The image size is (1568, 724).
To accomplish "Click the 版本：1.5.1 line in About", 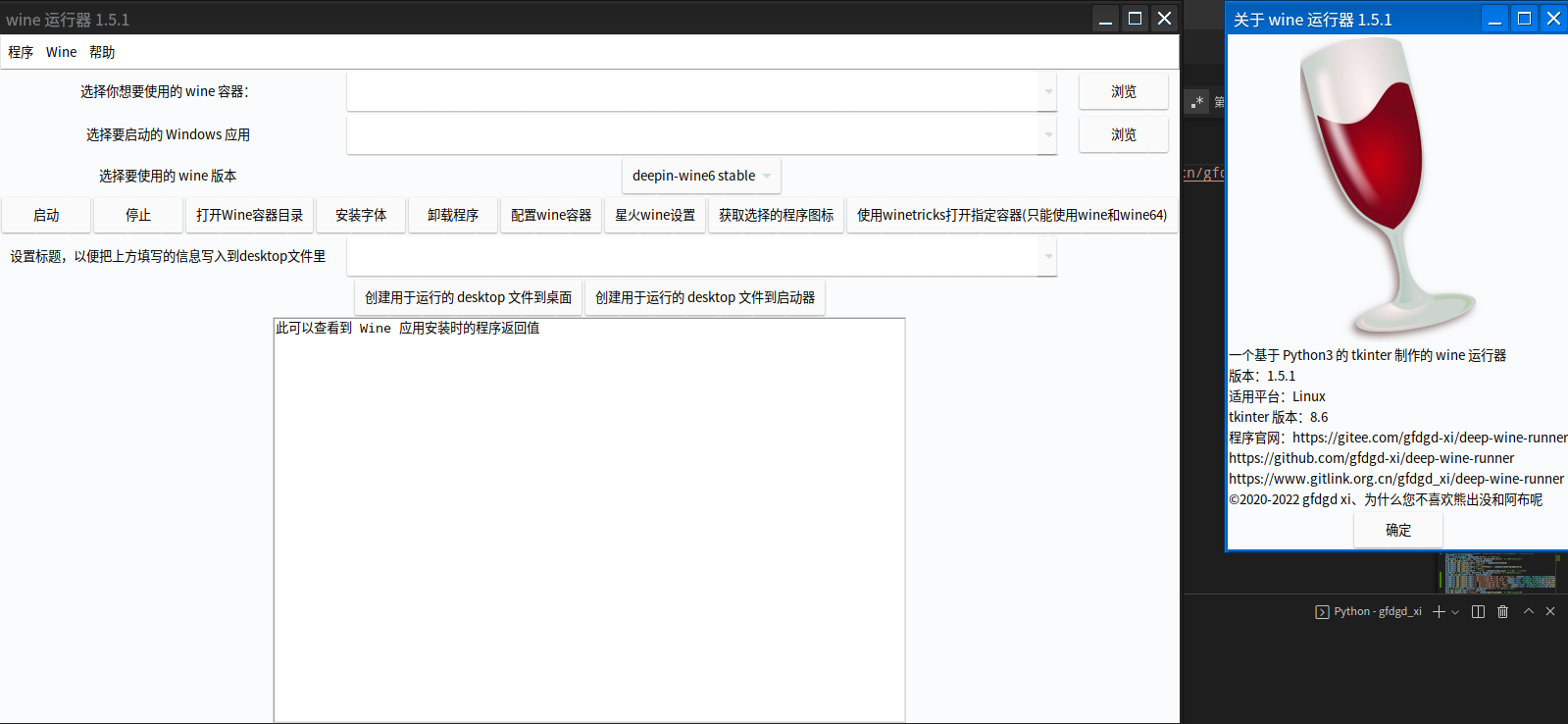I will [x=1262, y=376].
